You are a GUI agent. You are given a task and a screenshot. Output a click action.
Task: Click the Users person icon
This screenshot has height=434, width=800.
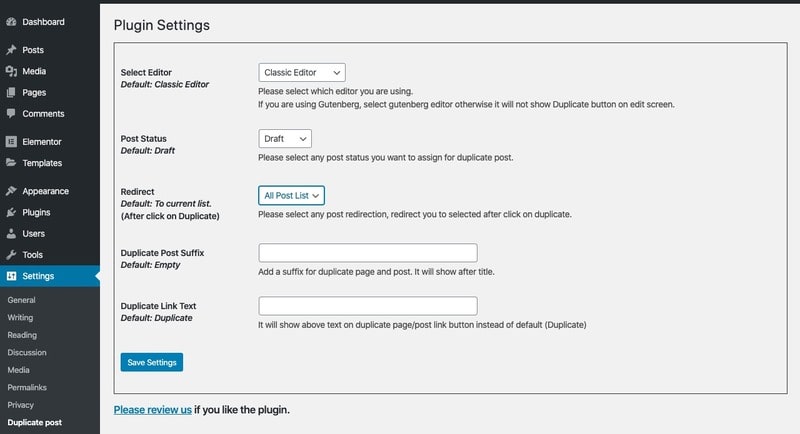(11, 233)
